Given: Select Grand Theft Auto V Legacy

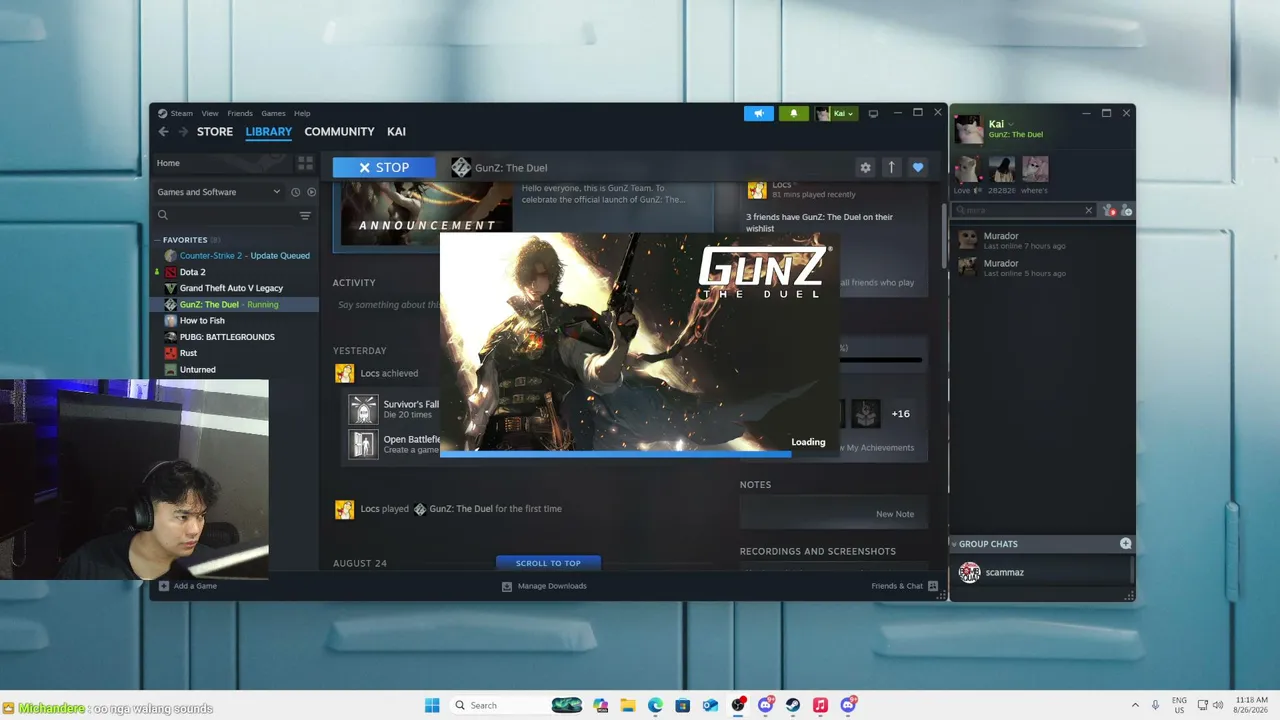Looking at the screenshot, I should coord(236,288).
